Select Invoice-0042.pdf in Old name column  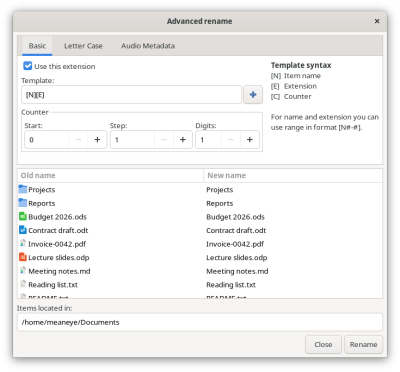pos(57,244)
